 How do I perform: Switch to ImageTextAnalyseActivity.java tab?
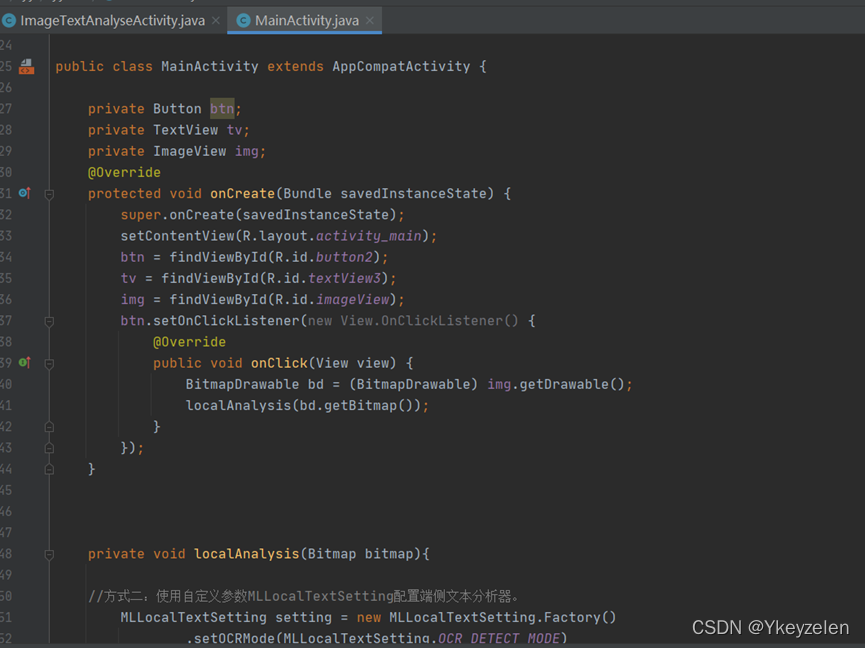112,21
